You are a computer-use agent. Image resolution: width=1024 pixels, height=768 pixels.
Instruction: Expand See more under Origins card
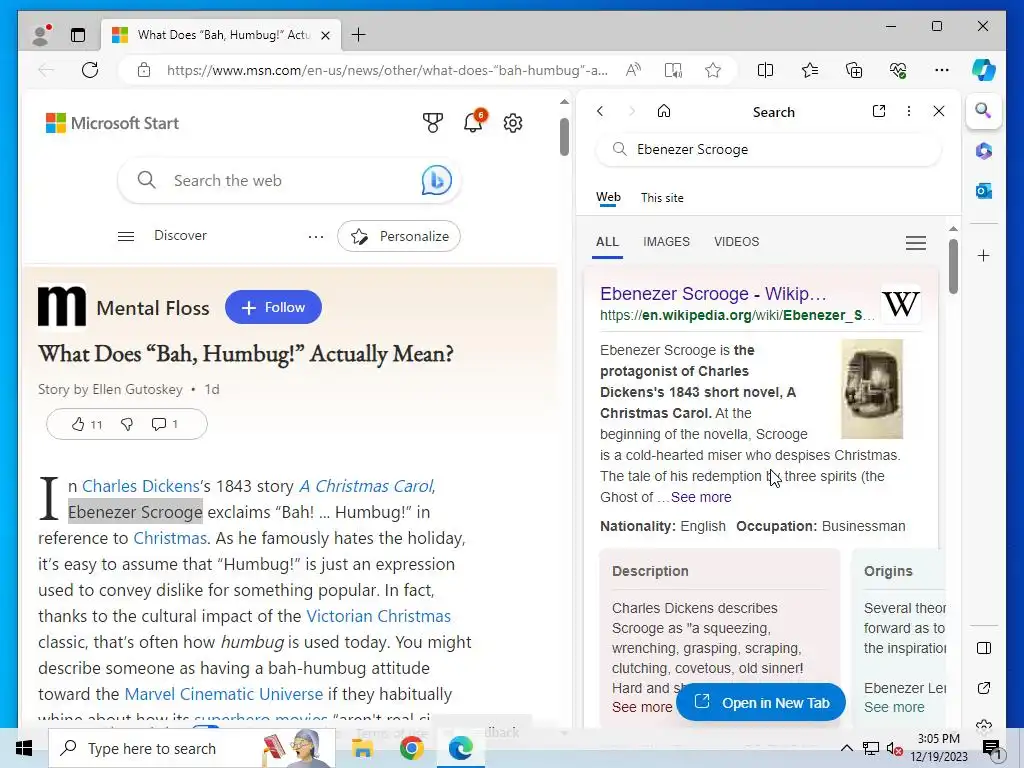(x=894, y=707)
